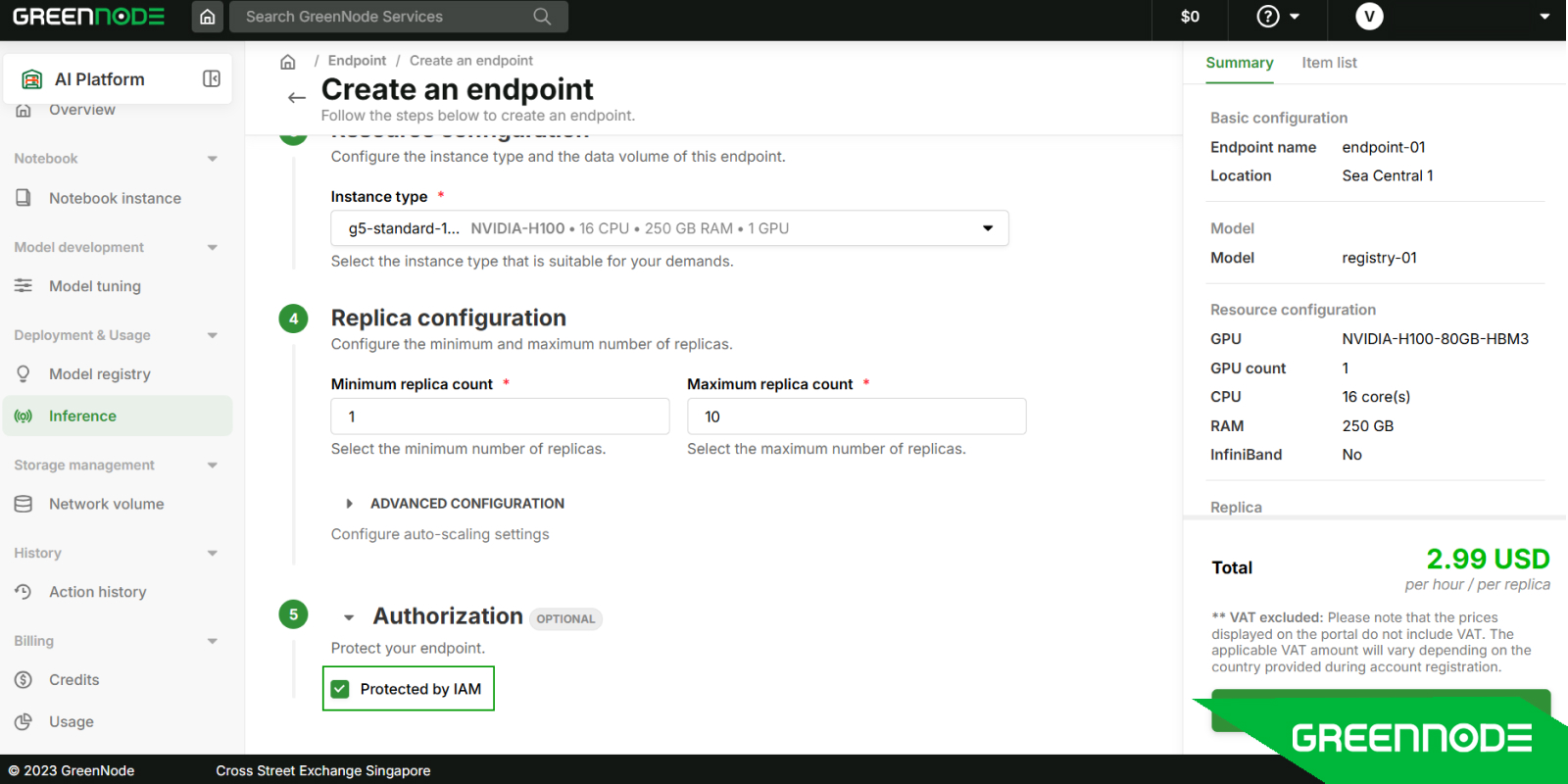Viewport: 1568px width, 784px height.
Task: Collapse the Billing sidebar group
Action: click(x=213, y=642)
